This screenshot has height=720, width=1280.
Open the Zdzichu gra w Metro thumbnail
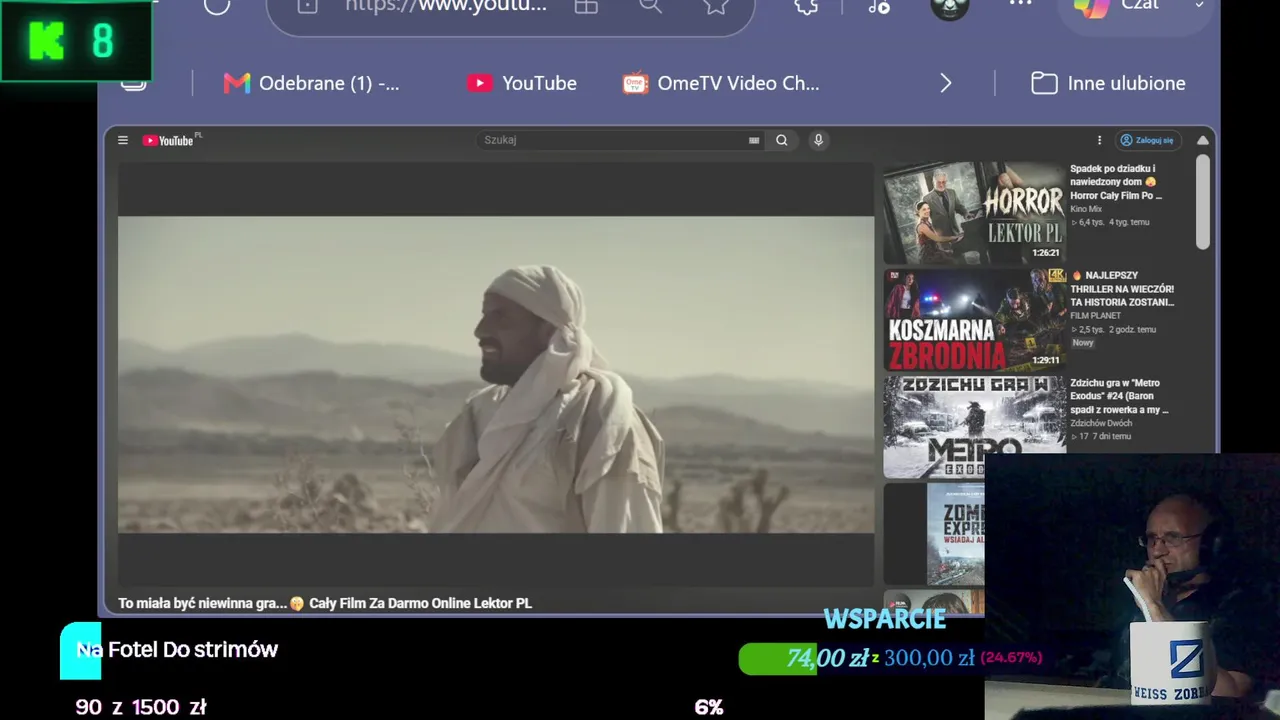click(975, 427)
